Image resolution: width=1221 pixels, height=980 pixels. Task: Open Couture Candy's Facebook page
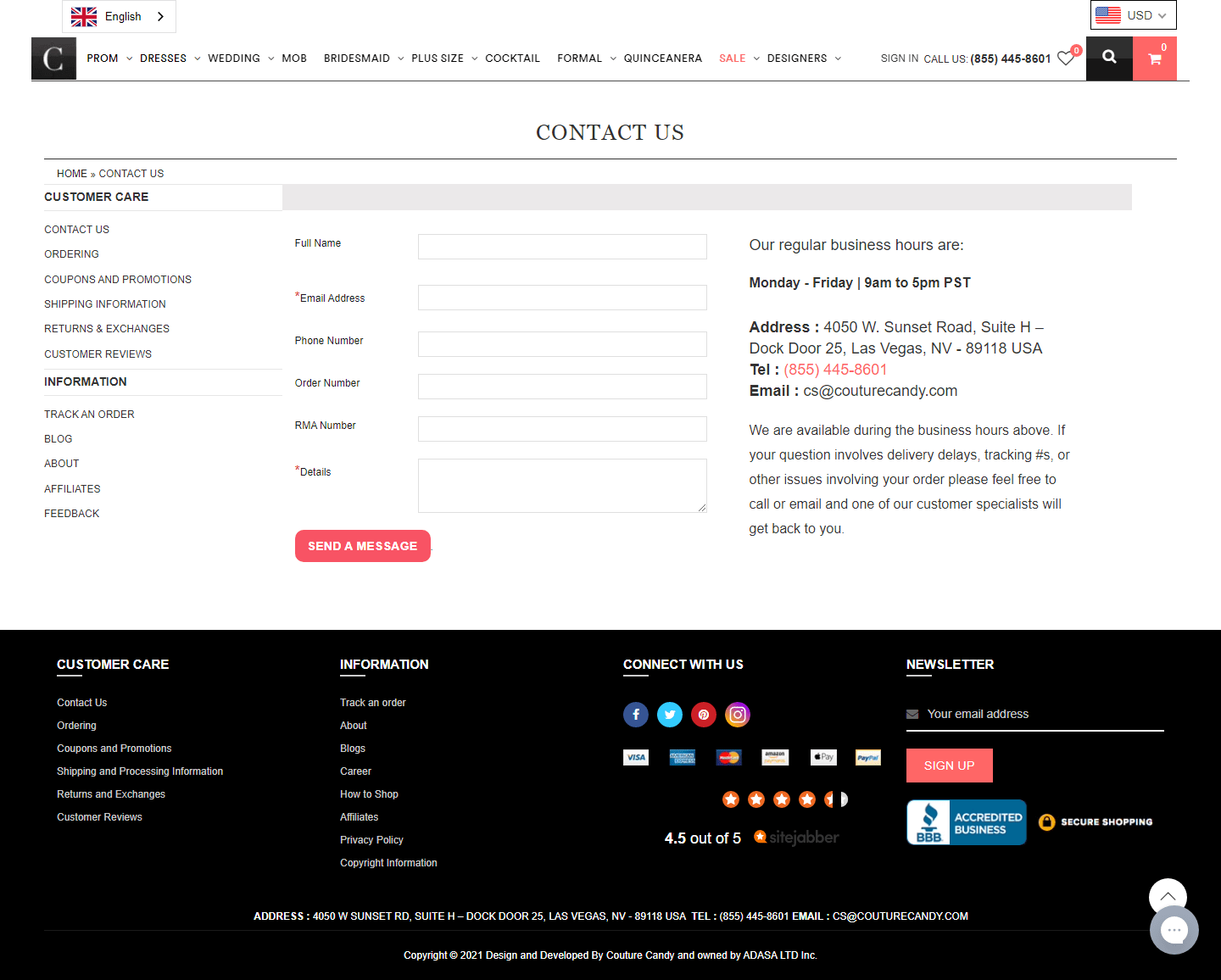click(x=636, y=715)
